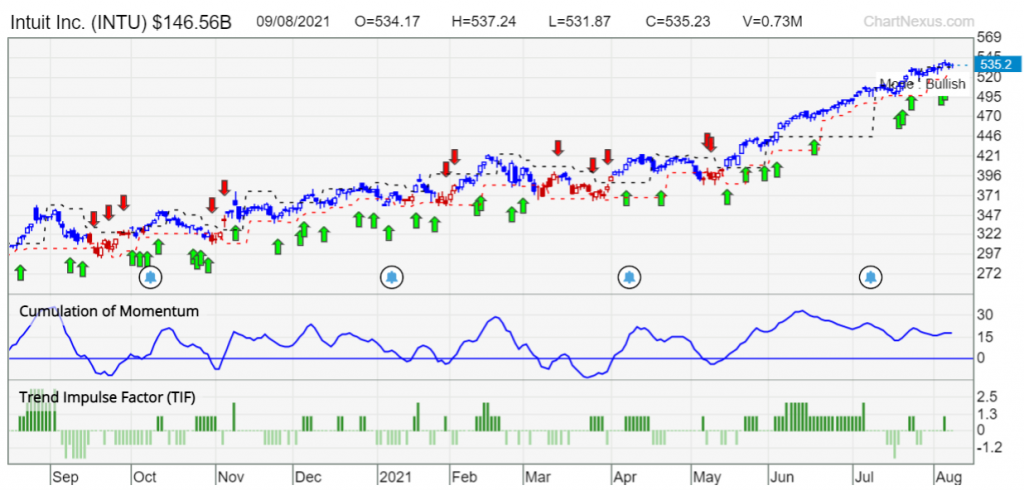Click the Feb label on time axis
The image size is (1024, 490).
tap(466, 476)
